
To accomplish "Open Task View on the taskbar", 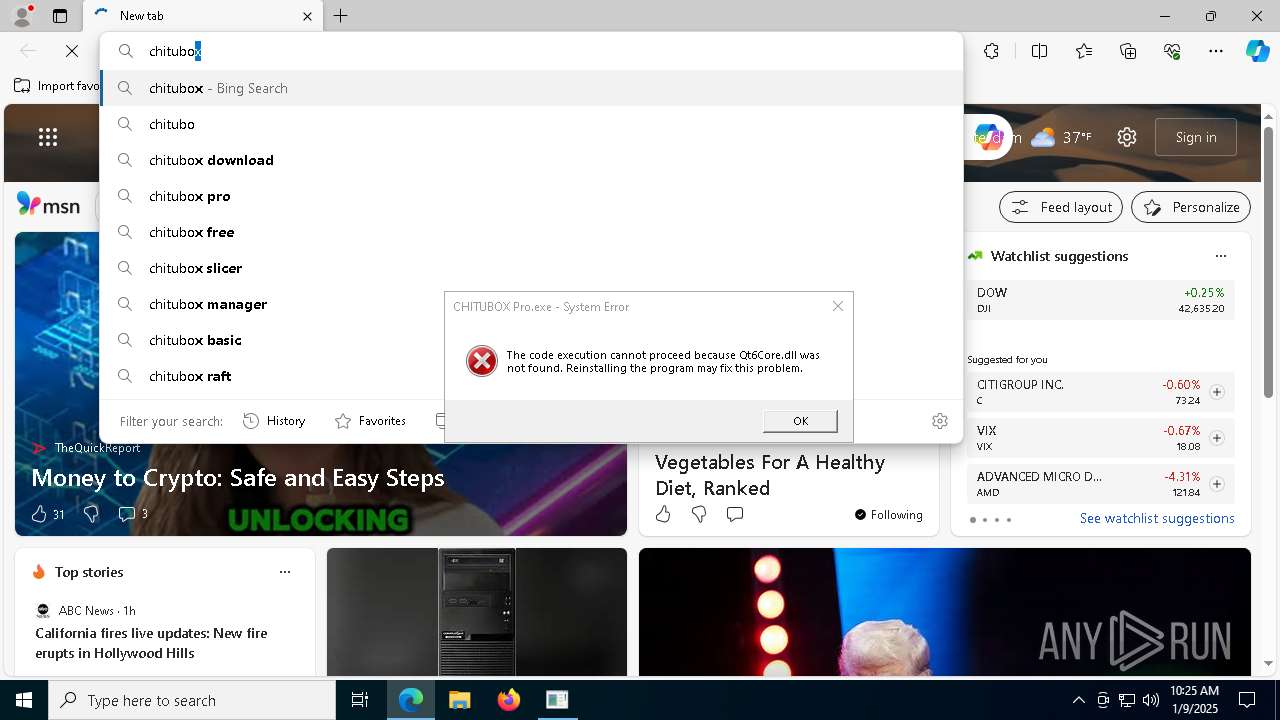I will click(360, 700).
